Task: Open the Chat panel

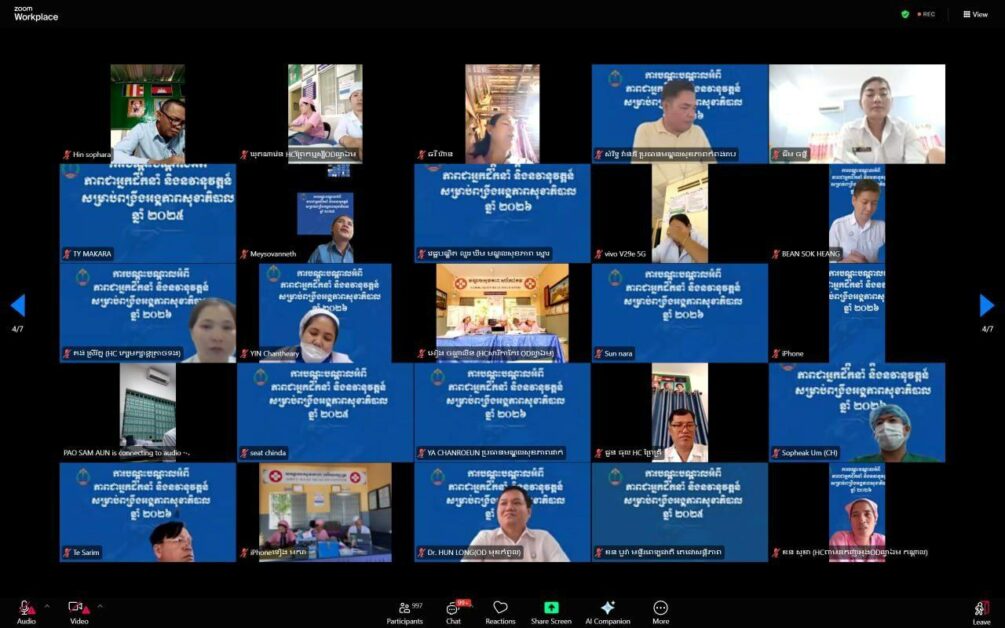Action: pyautogui.click(x=453, y=611)
